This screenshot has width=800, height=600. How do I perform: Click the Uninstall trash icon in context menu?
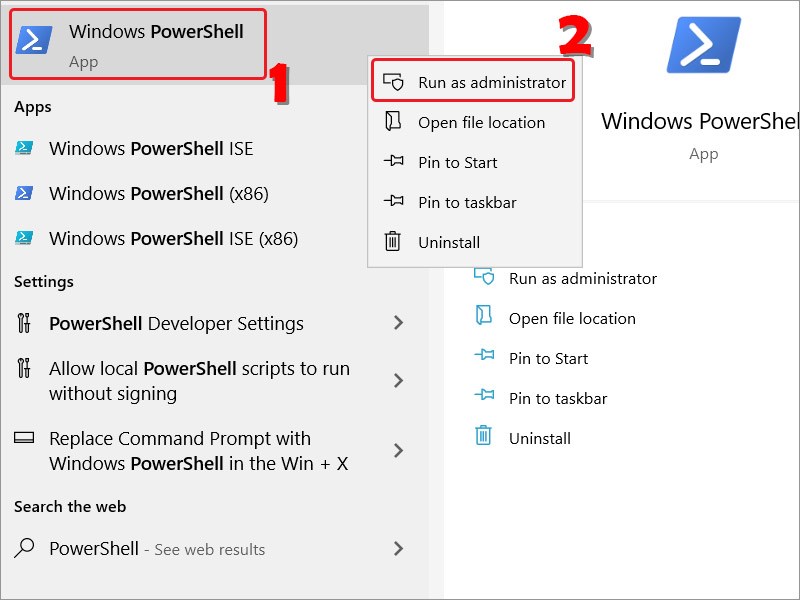[x=392, y=241]
